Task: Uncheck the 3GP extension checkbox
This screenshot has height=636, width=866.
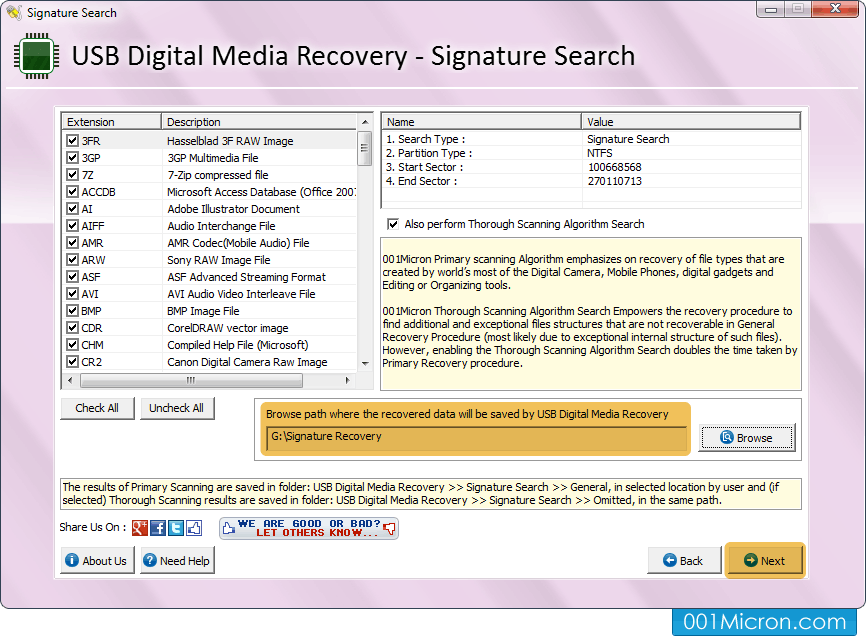Action: pyautogui.click(x=72, y=158)
